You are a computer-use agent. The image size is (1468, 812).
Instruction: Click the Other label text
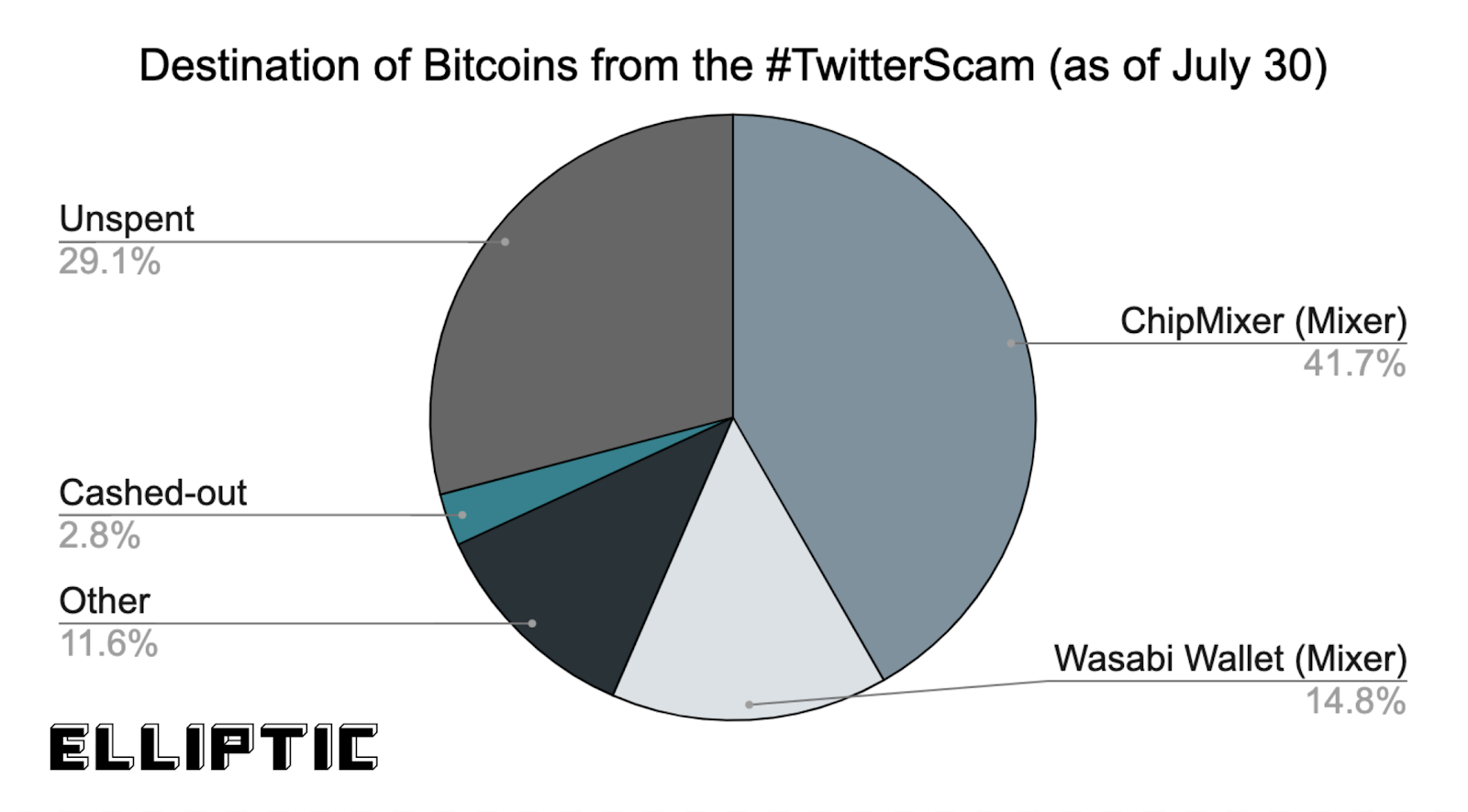[104, 601]
